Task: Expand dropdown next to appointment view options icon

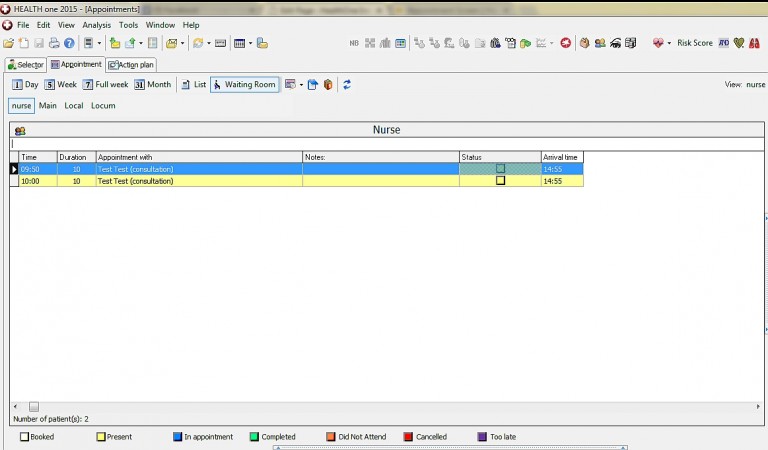Action: coord(301,85)
